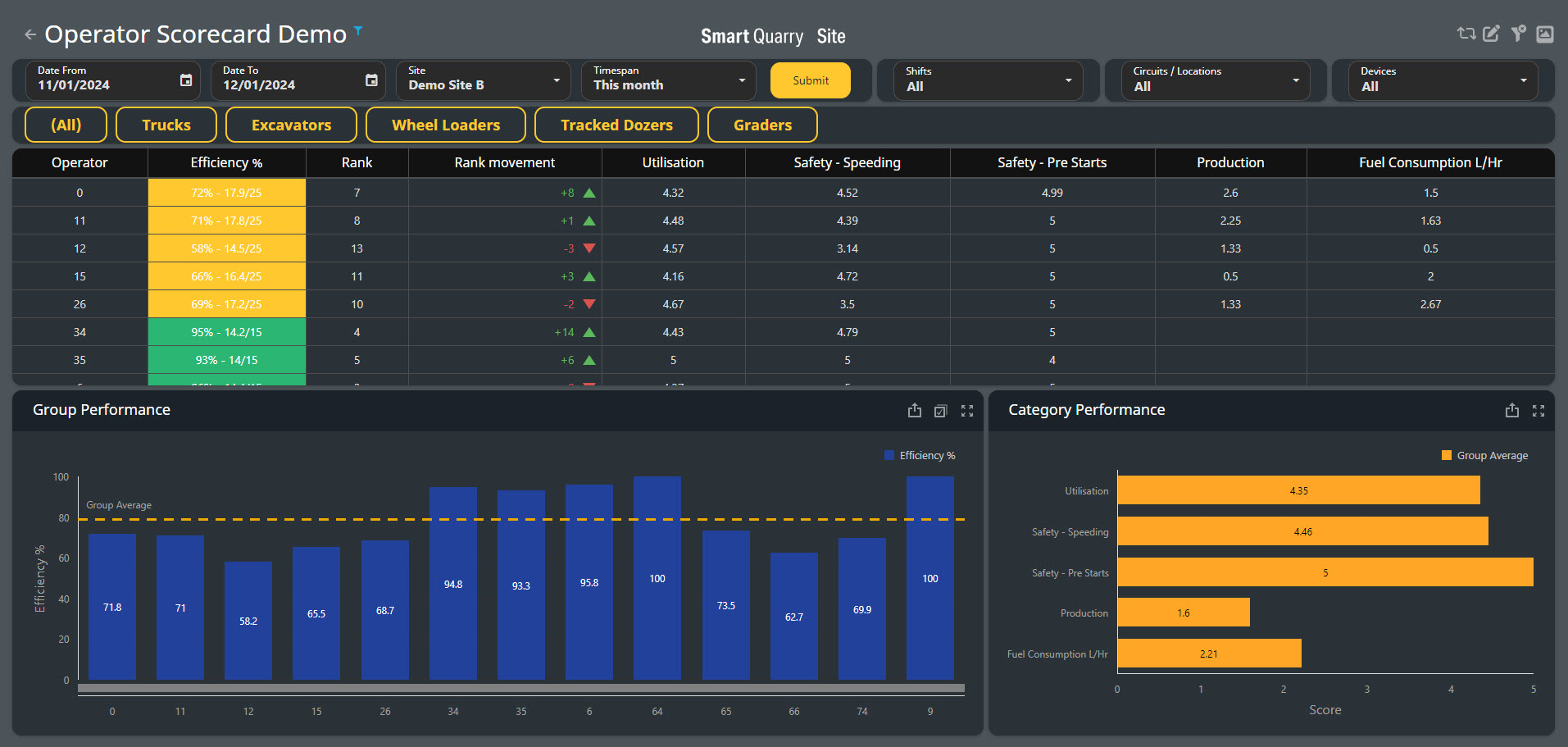
Task: Open the Shifts filter dropdown
Action: pyautogui.click(x=989, y=80)
